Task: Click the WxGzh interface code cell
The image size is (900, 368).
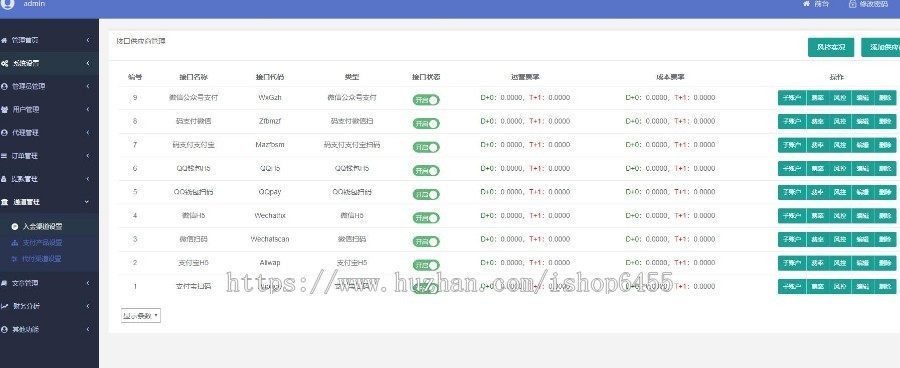Action: [270, 98]
